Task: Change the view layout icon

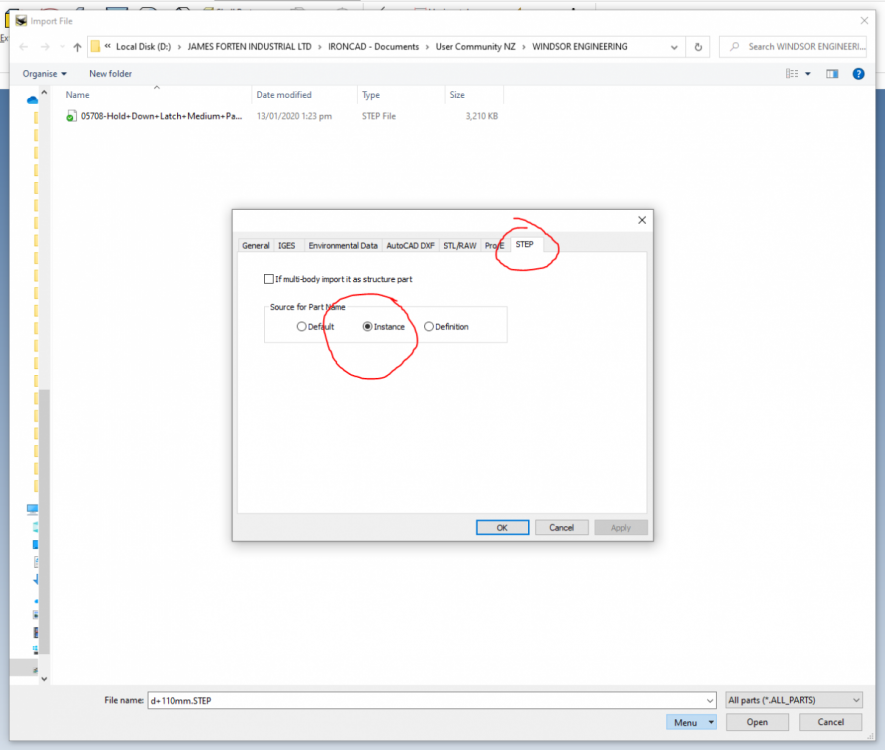Action: click(792, 74)
